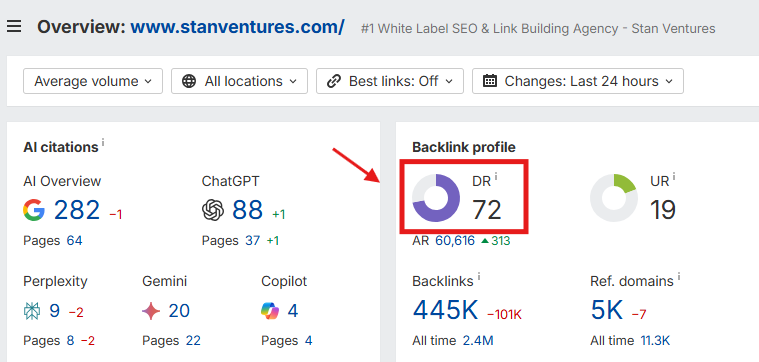Screen dimensions: 759x362
Task: Click the Backlinks change −101K
Action: [504, 315]
